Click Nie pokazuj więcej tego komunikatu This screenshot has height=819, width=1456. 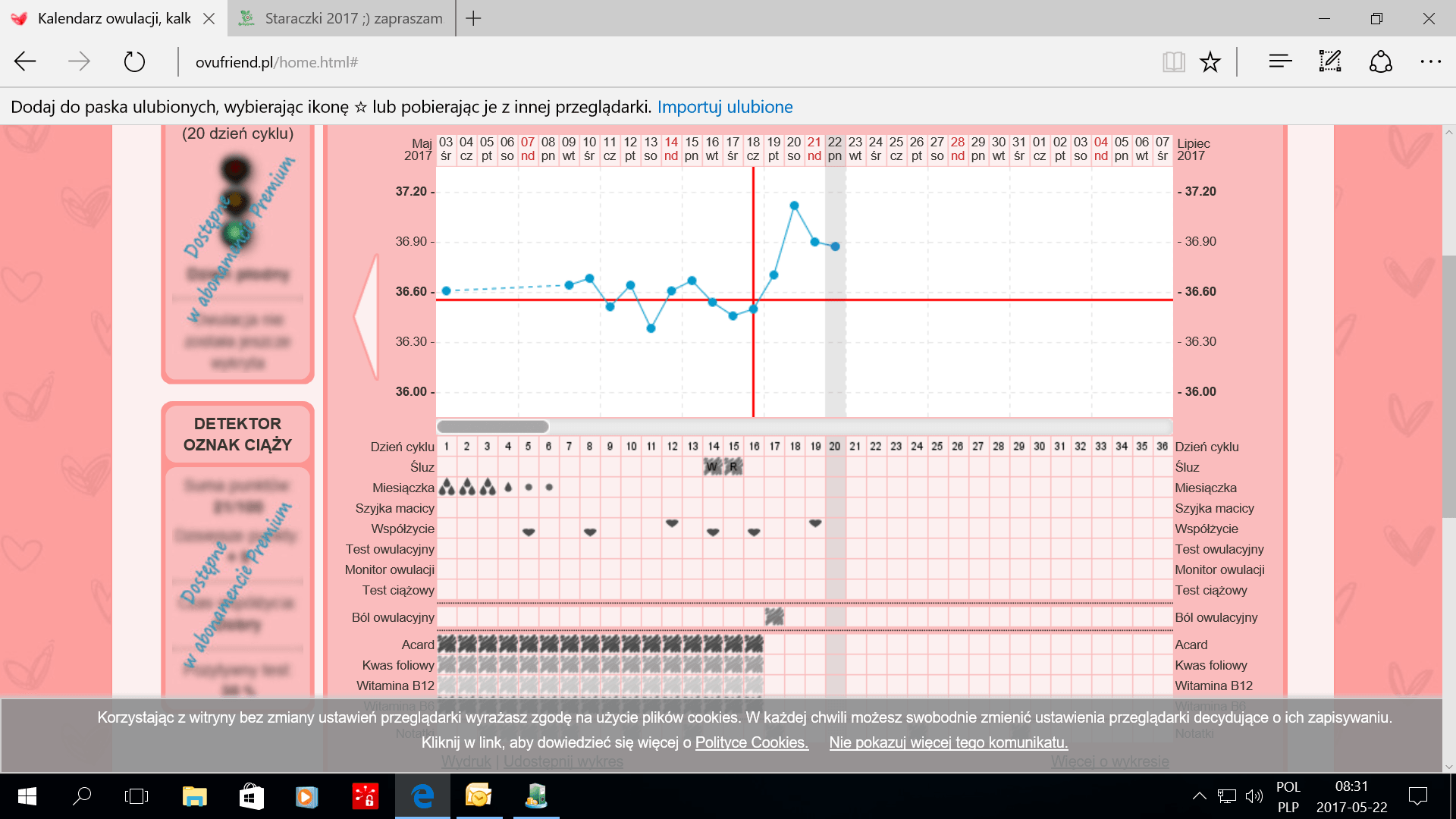[x=949, y=742]
